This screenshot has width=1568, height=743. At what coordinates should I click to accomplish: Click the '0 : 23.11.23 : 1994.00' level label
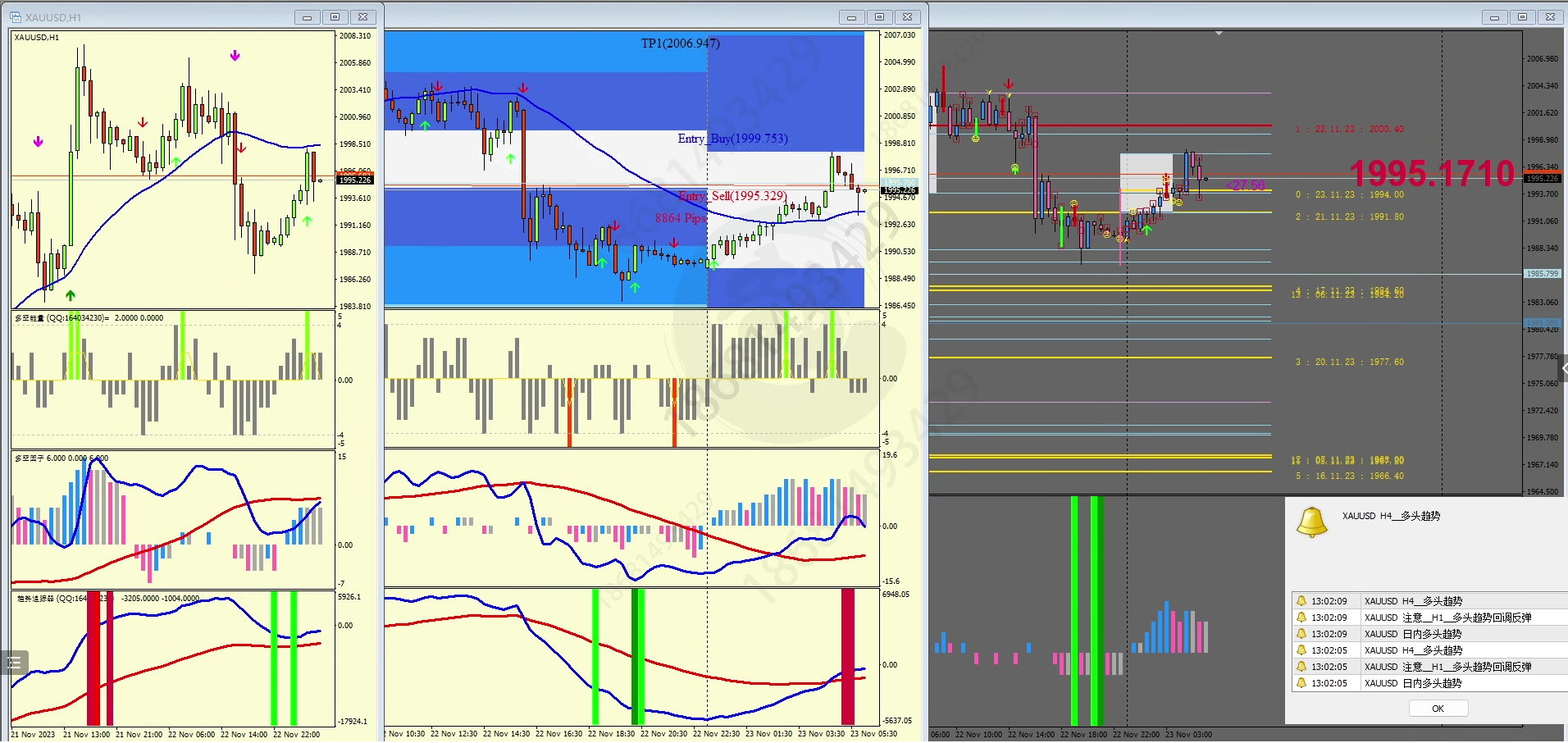click(1349, 195)
